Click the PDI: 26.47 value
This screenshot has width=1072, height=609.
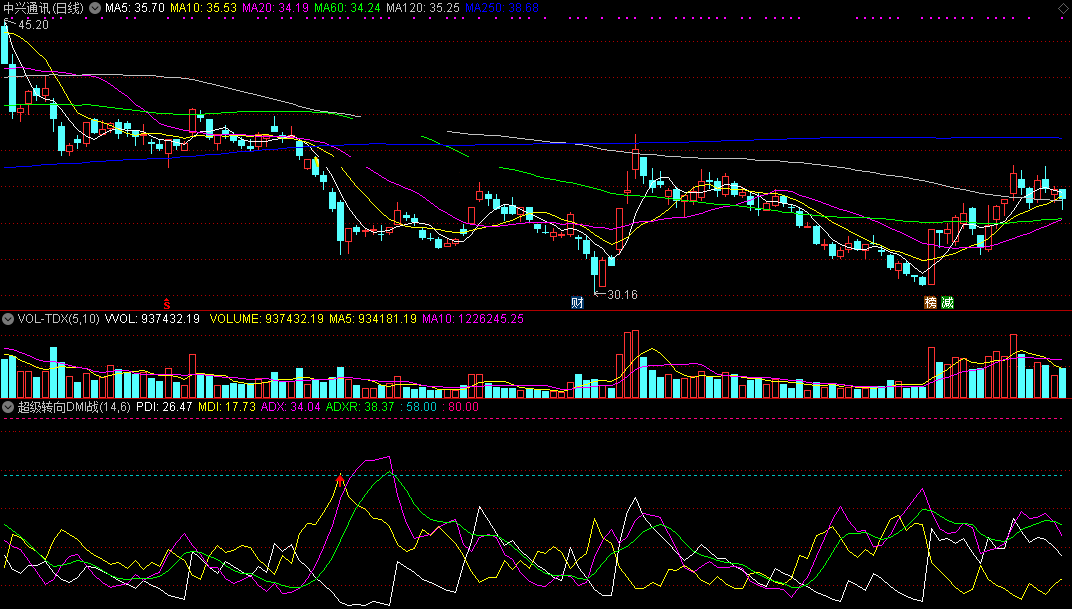point(164,407)
